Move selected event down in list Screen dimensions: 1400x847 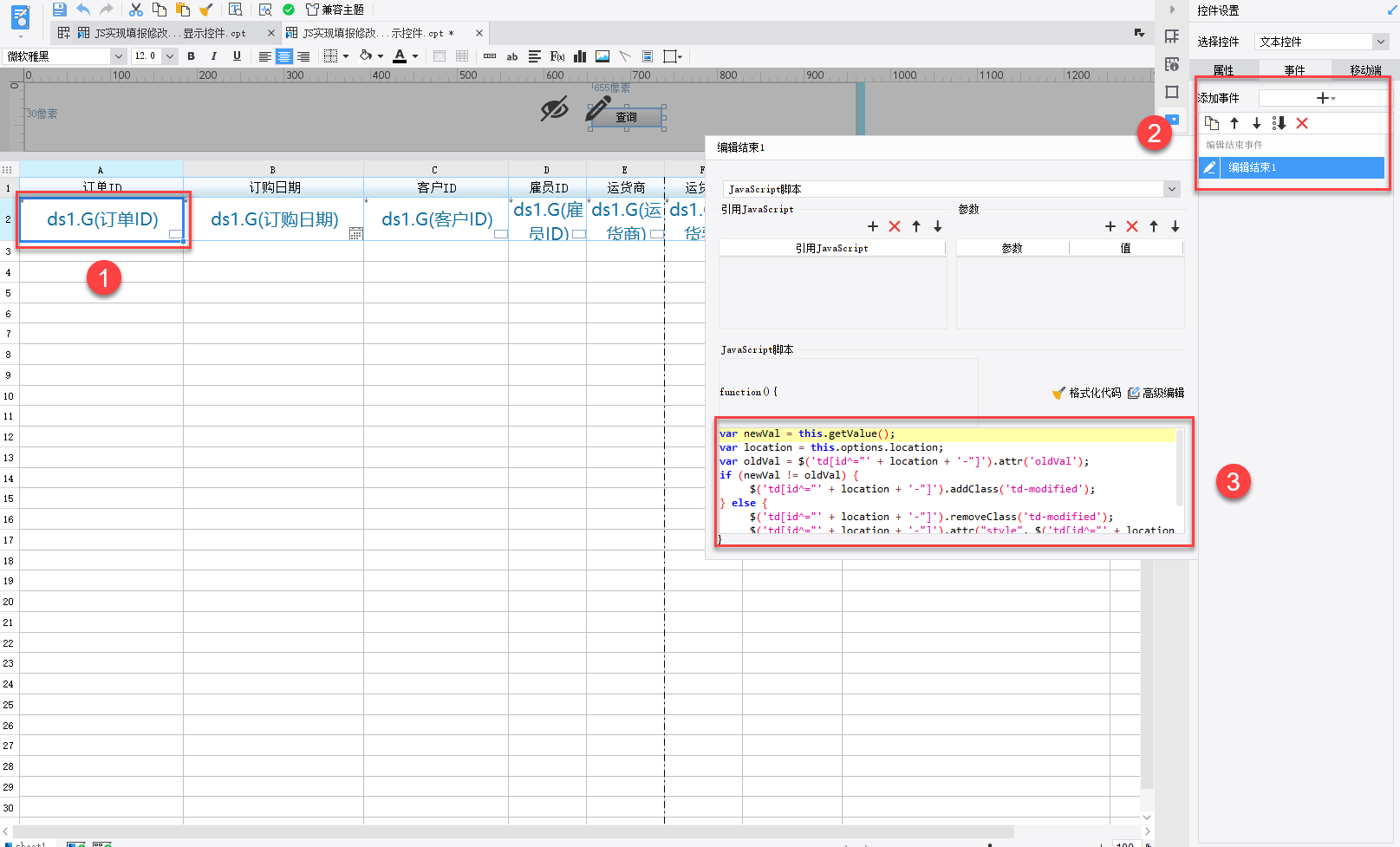pyautogui.click(x=1256, y=123)
